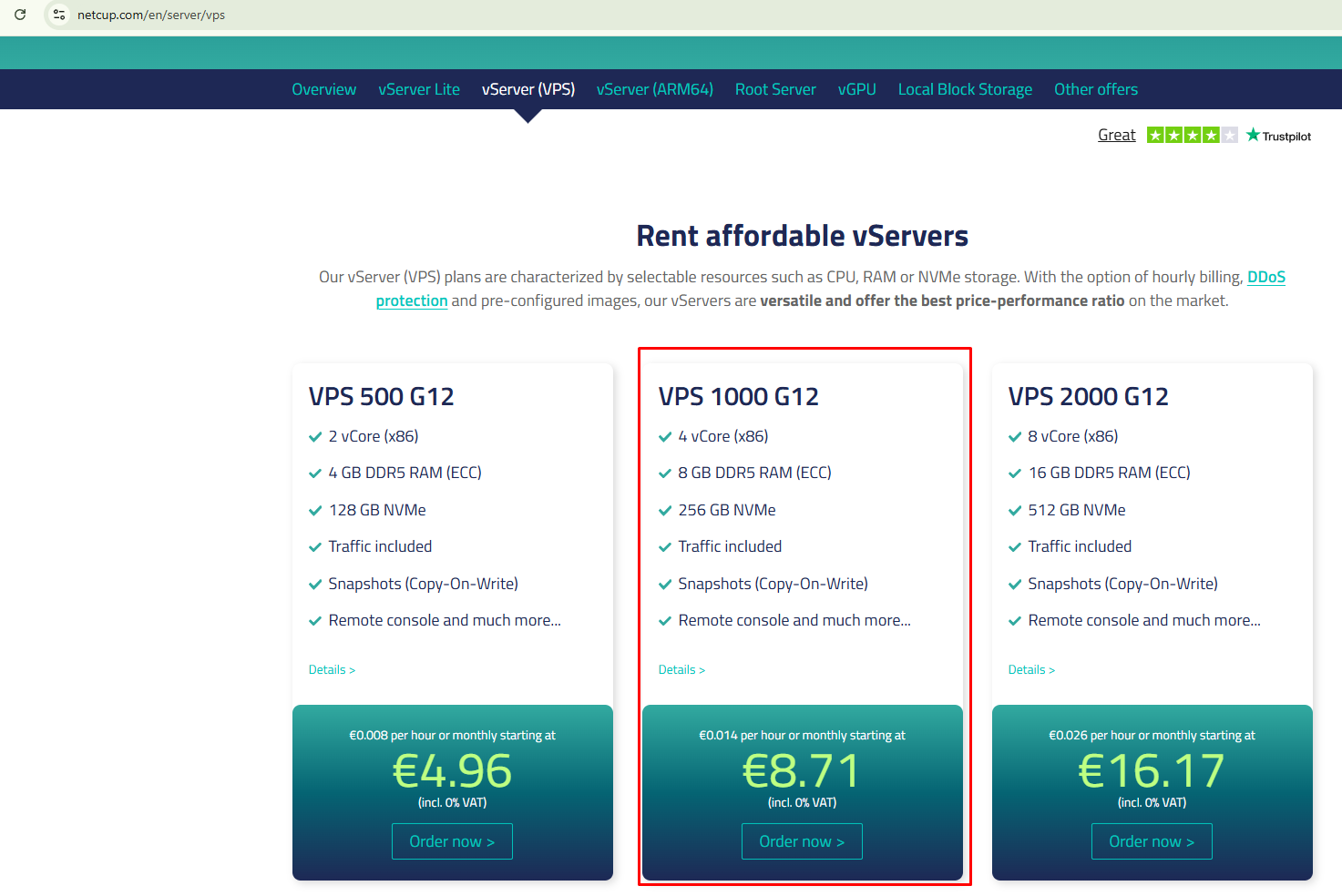
Task: Expand Details for VPS 500 G12
Action: 332,669
